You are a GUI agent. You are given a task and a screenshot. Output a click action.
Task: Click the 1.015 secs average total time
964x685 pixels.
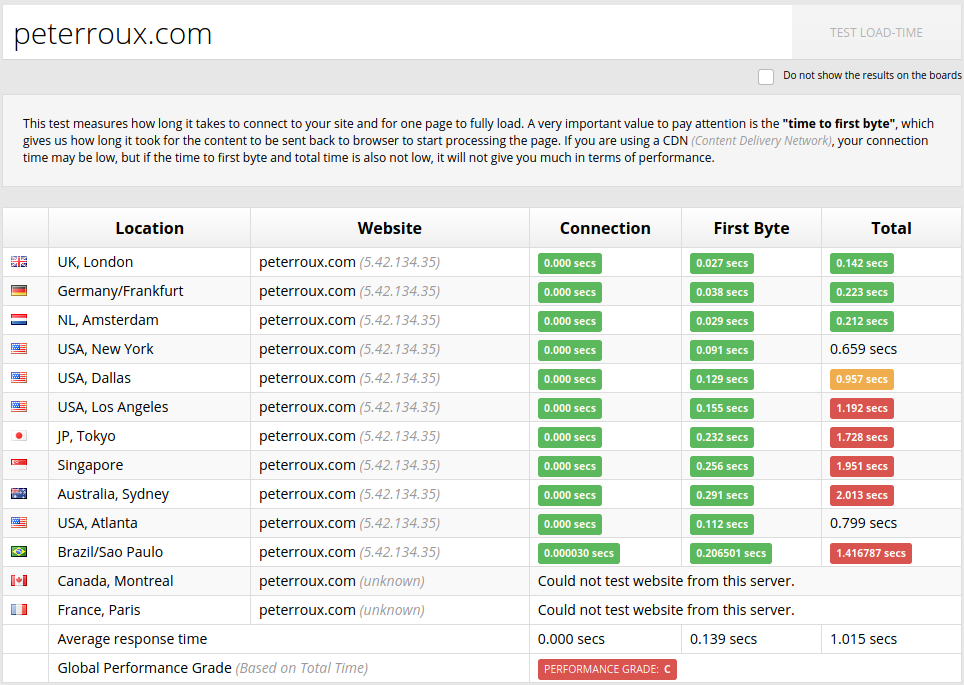863,639
